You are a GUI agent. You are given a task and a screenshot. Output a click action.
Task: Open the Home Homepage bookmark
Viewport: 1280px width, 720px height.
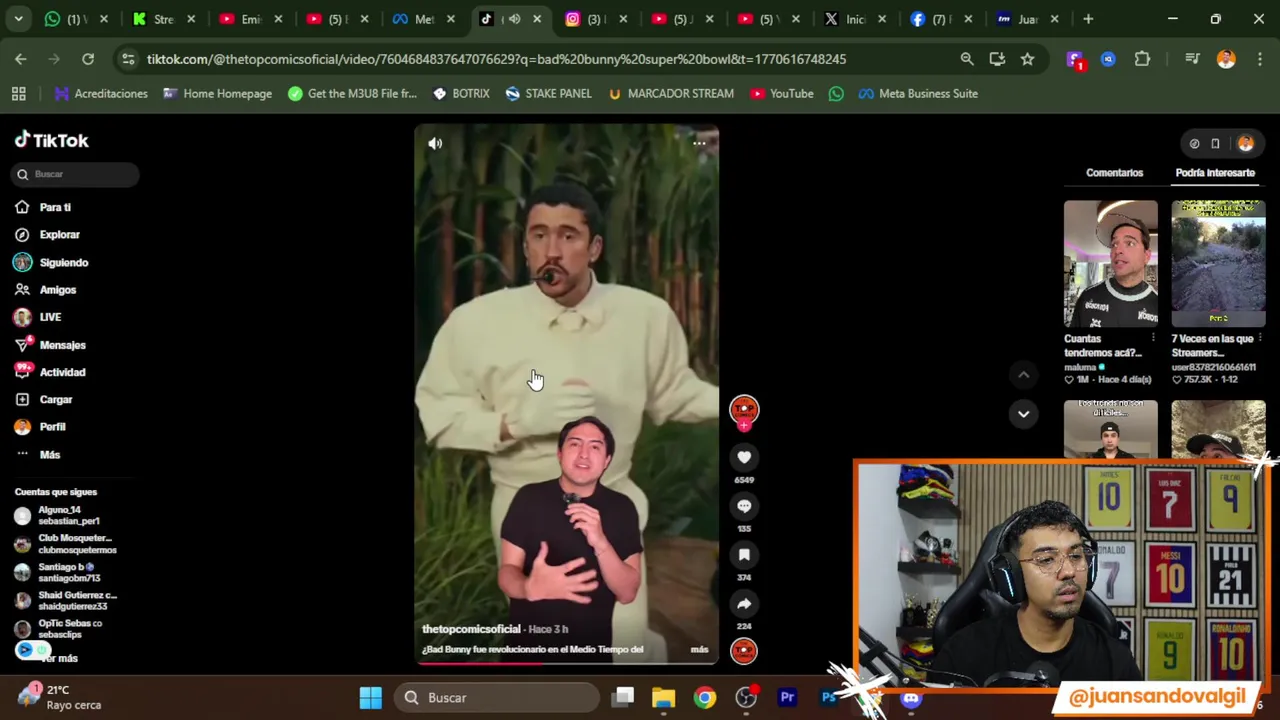pyautogui.click(x=217, y=94)
